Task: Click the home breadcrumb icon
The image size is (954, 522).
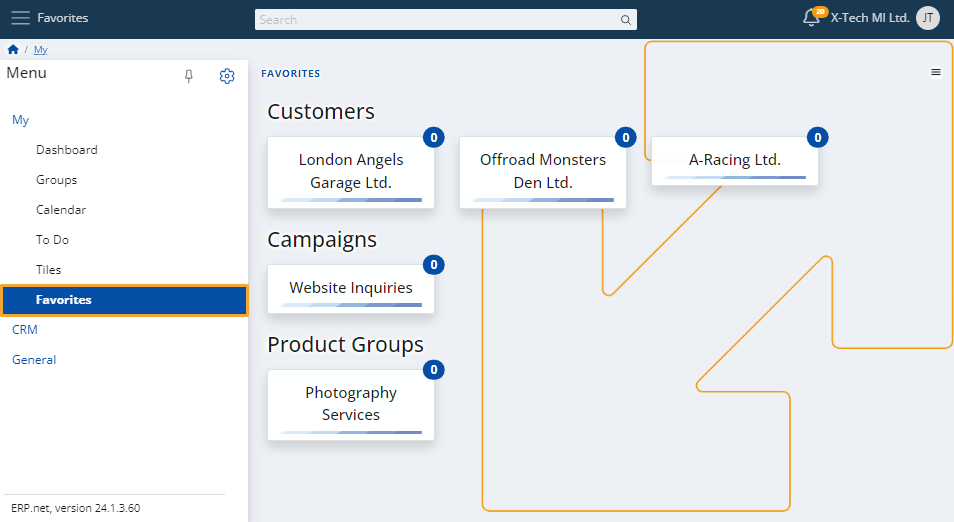Action: (x=13, y=49)
